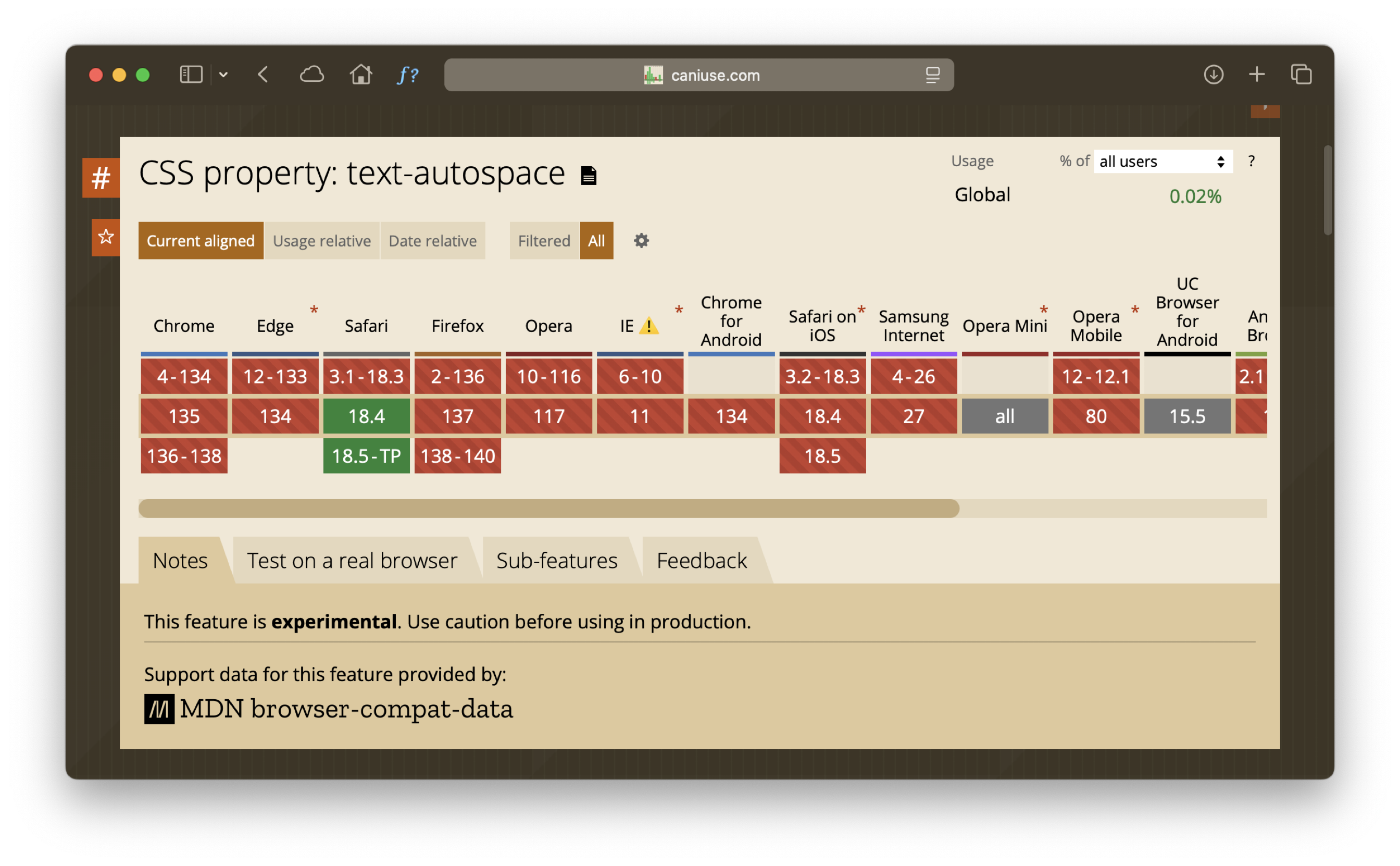Switch to Date relative view
Image resolution: width=1400 pixels, height=866 pixels.
pos(433,241)
